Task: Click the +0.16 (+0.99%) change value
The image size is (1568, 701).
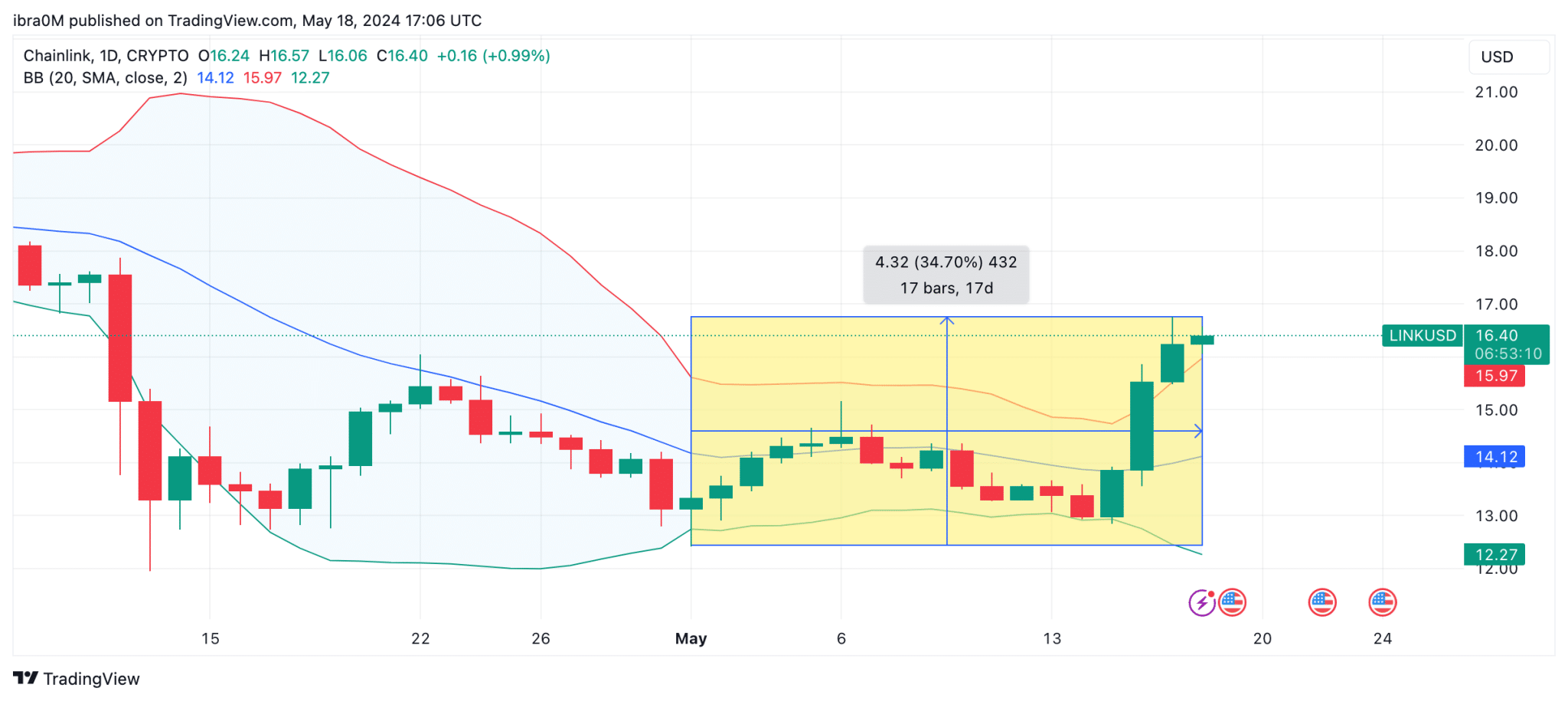Action: pyautogui.click(x=494, y=56)
